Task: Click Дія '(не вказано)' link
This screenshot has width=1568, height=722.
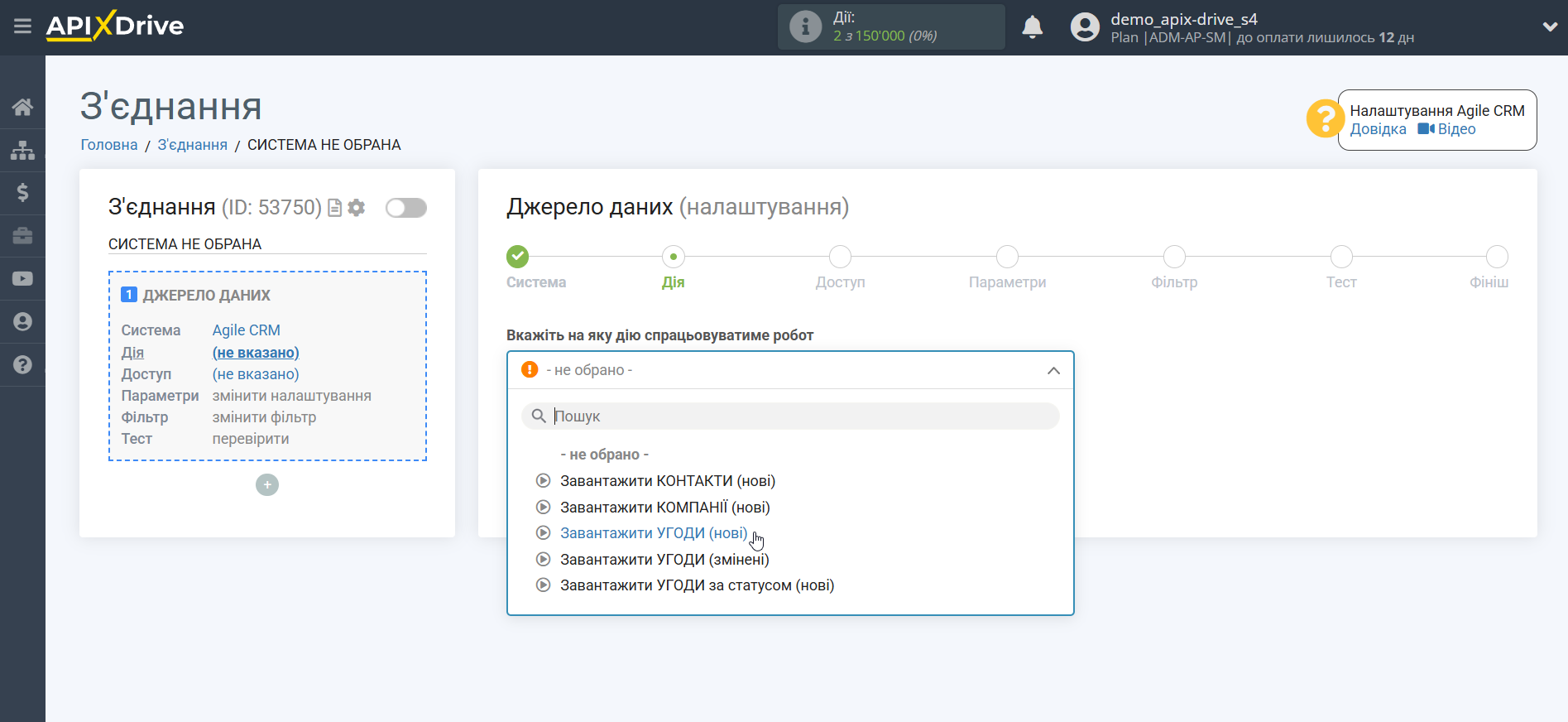Action: [x=256, y=353]
